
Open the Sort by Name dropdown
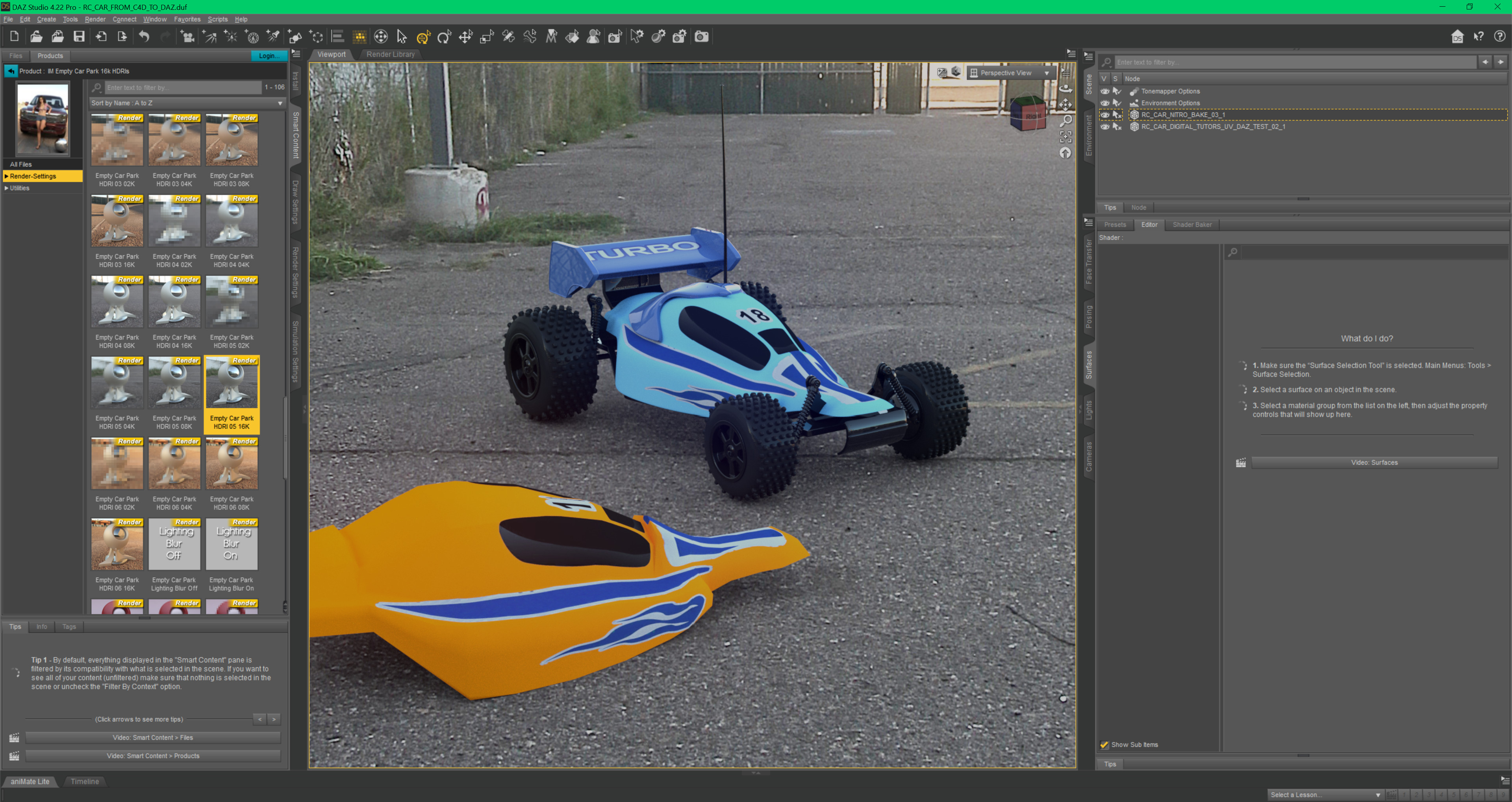[187, 103]
